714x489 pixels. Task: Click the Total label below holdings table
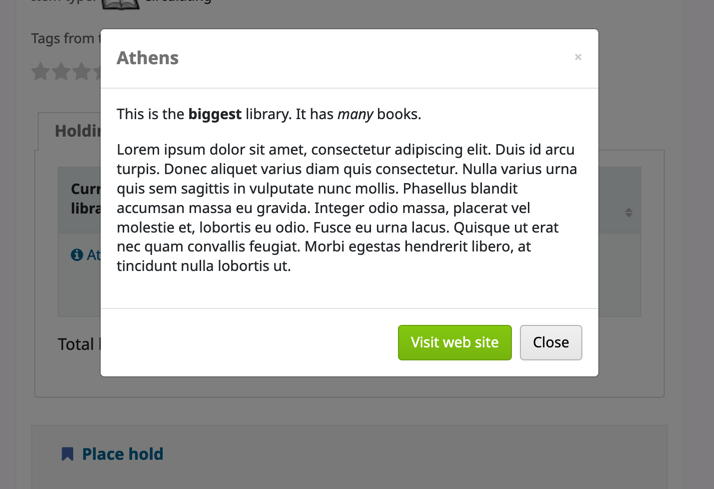click(76, 344)
